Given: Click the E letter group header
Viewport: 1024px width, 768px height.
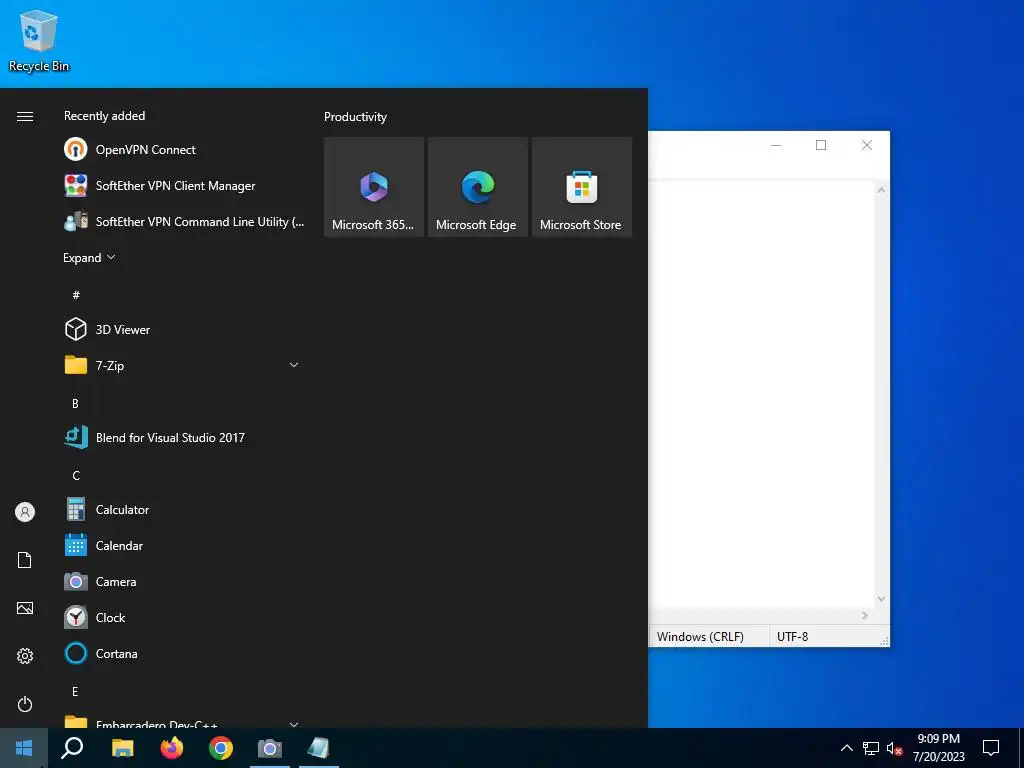Looking at the screenshot, I should tap(75, 692).
